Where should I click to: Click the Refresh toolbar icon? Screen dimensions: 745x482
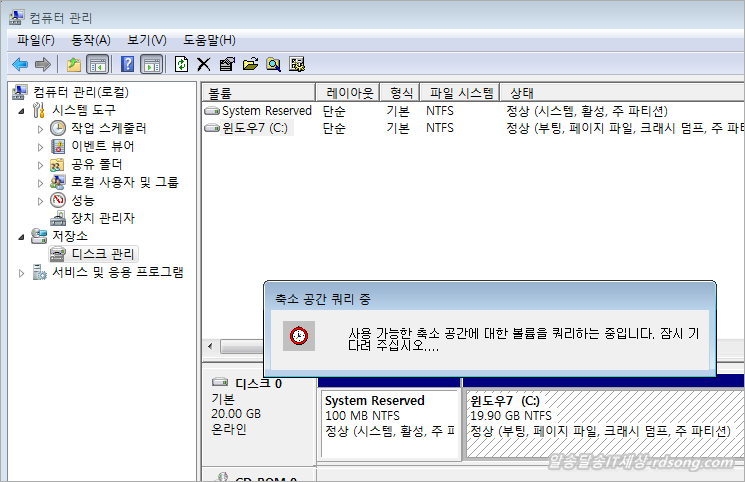point(181,64)
